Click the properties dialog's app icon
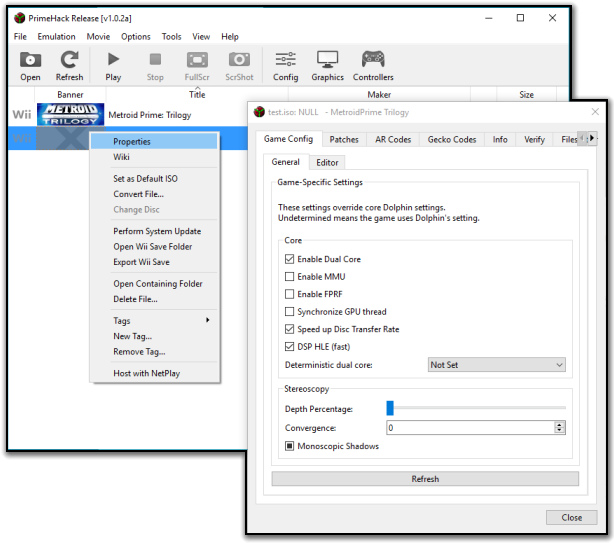The height and width of the screenshot is (543, 614). coord(259,112)
